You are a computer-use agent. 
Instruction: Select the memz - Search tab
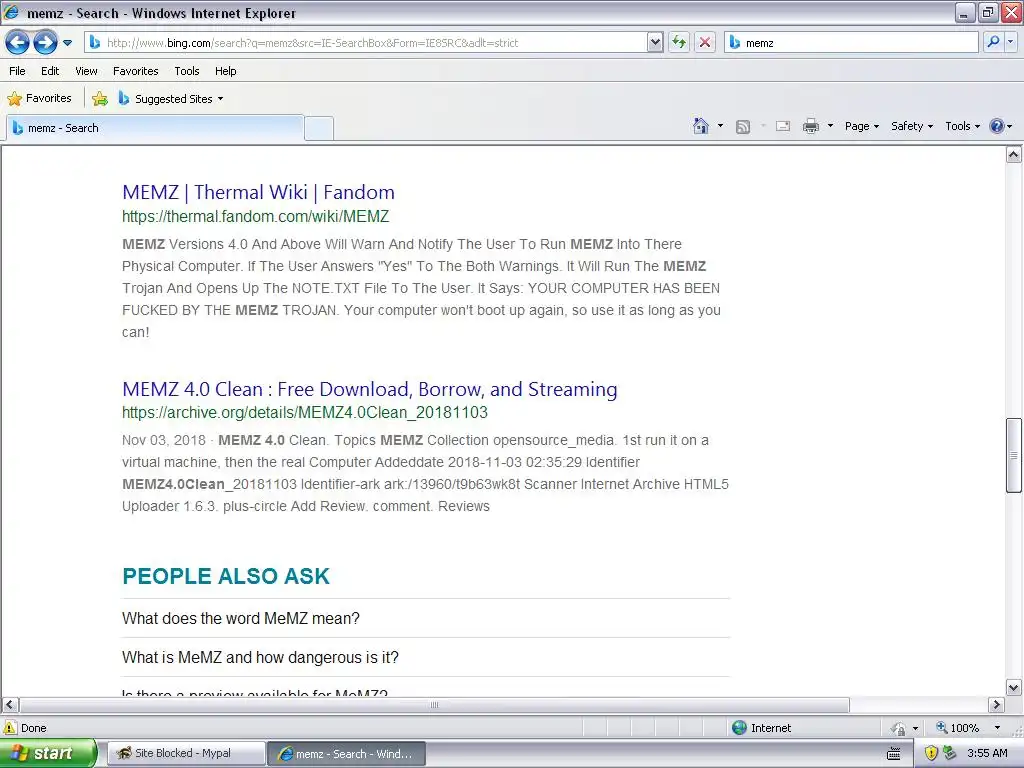pyautogui.click(x=155, y=128)
